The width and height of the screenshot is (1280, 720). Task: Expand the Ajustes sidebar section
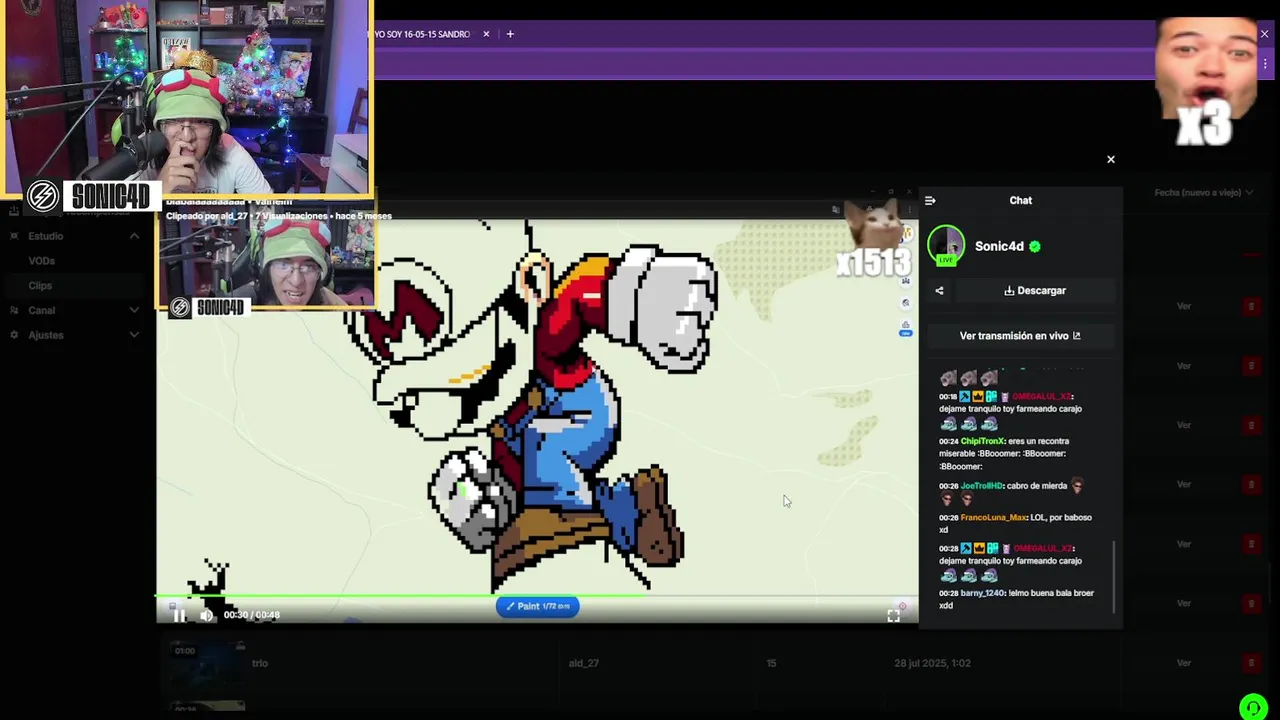pyautogui.click(x=134, y=335)
